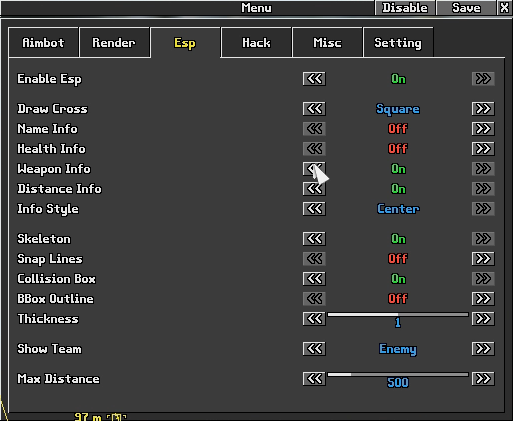The image size is (513, 421).
Task: Click the right arrow for Distance Info
Action: point(483,189)
